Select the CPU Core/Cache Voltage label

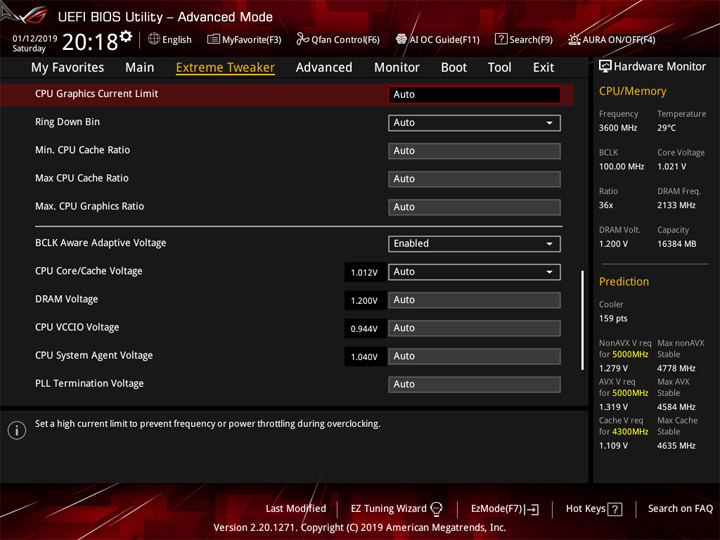(x=89, y=271)
